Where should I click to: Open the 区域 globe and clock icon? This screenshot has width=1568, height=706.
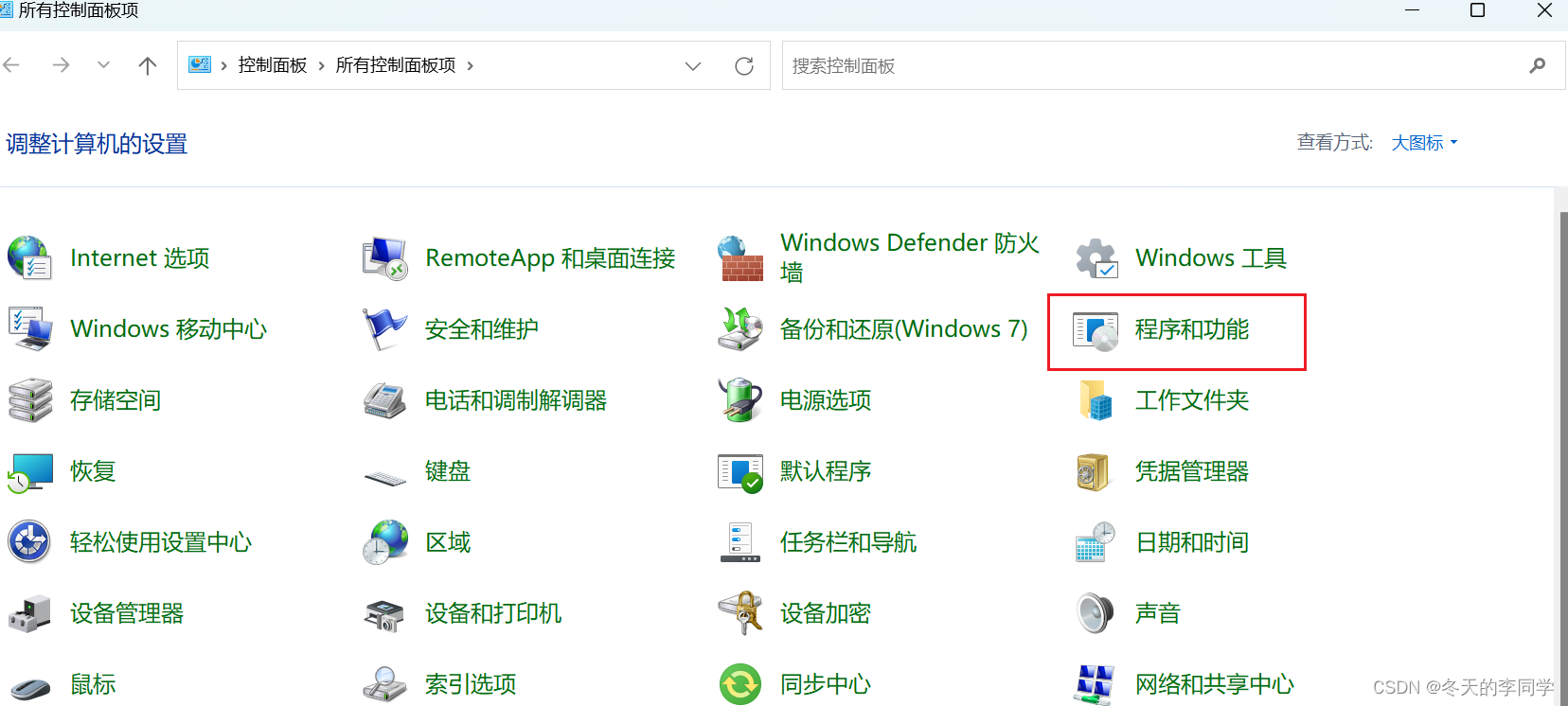coord(384,542)
